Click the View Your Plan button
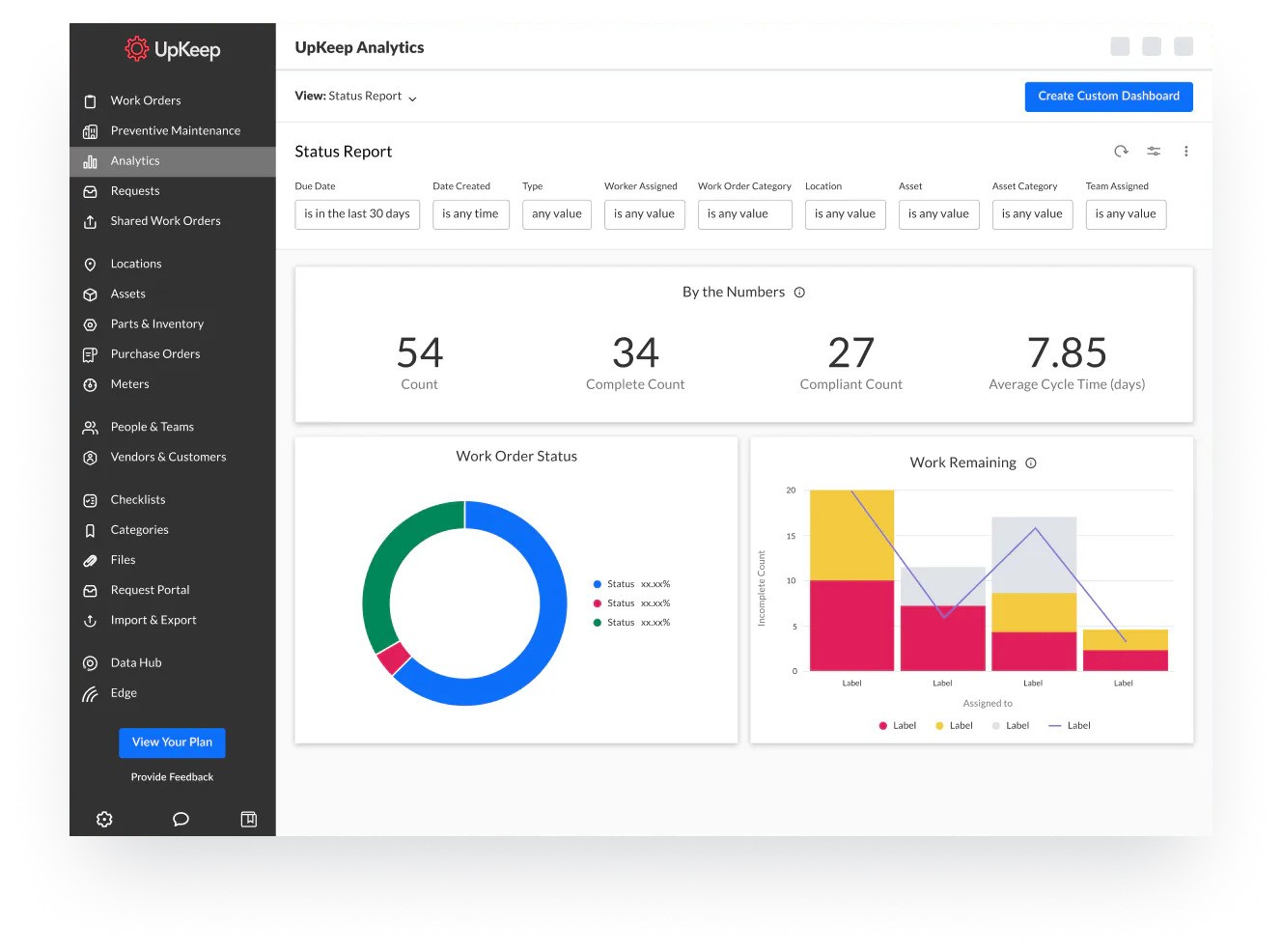 172,742
